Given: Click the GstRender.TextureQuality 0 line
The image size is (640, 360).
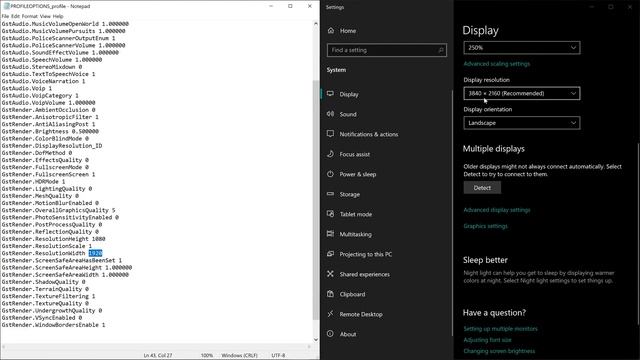Looking at the screenshot, I should pos(45,303).
